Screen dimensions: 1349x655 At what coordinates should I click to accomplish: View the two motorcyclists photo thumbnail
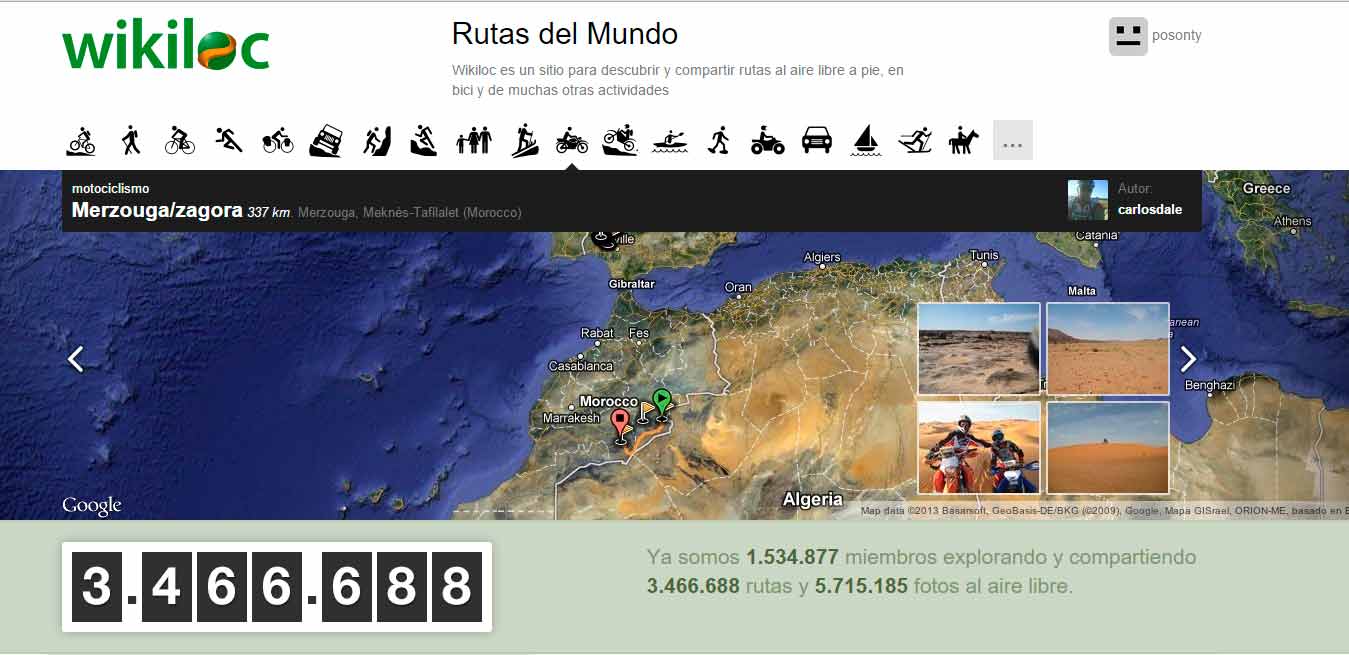(x=978, y=448)
